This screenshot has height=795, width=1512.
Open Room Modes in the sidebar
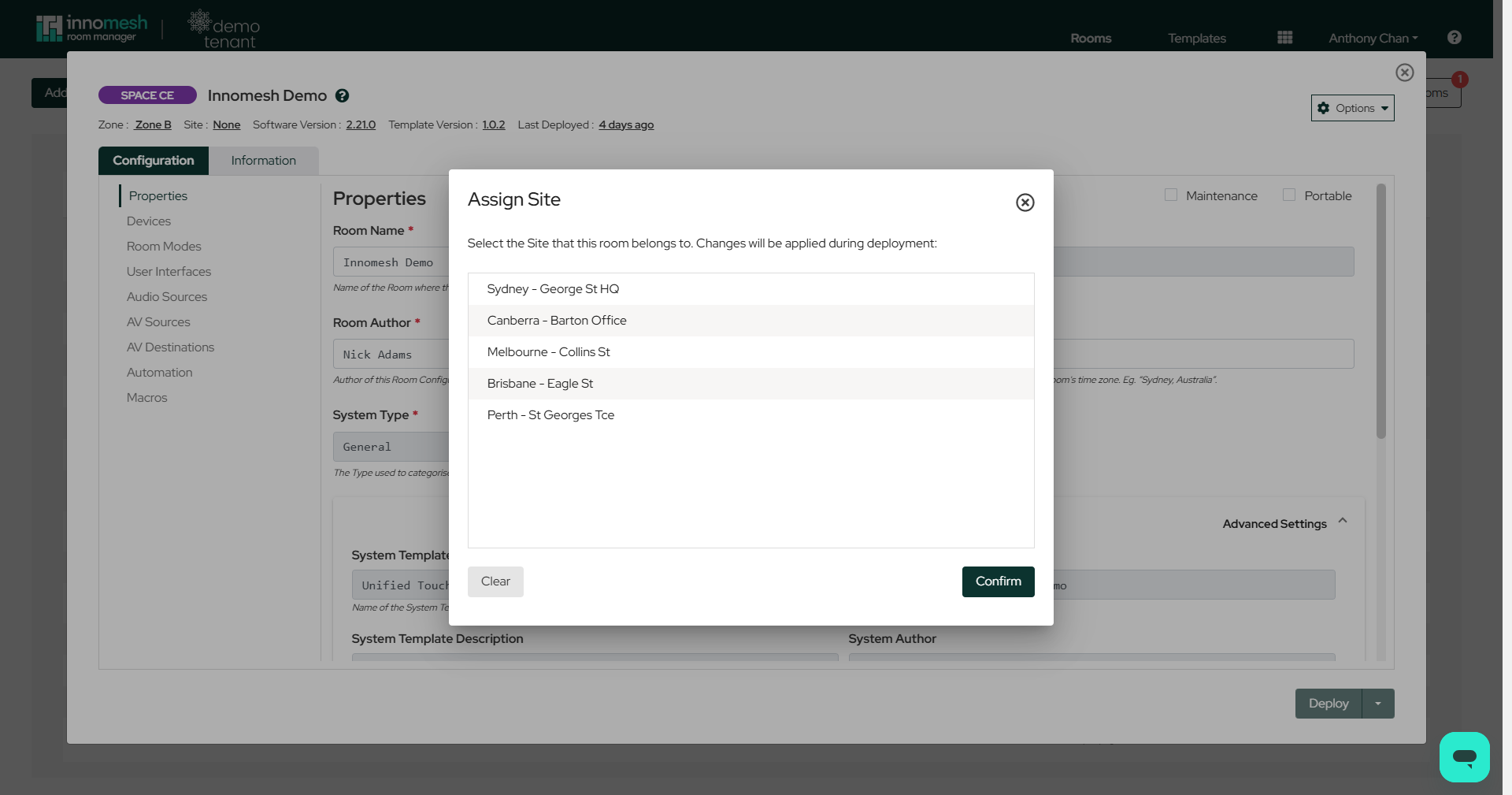coord(164,247)
